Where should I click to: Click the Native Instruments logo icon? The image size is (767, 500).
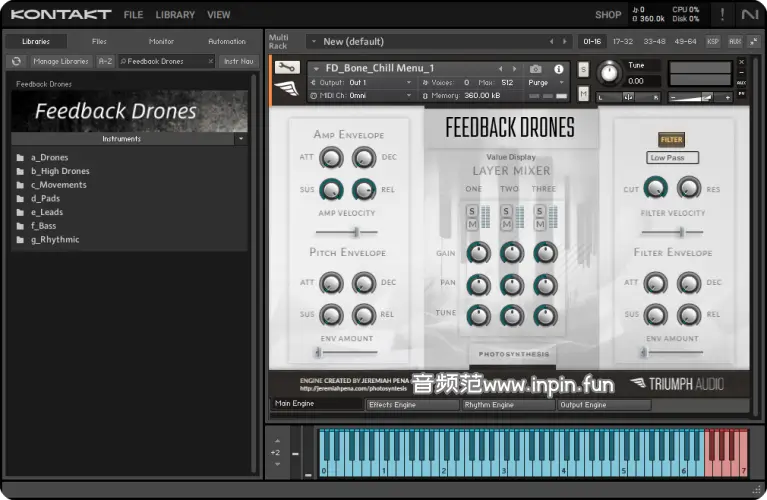[x=749, y=14]
